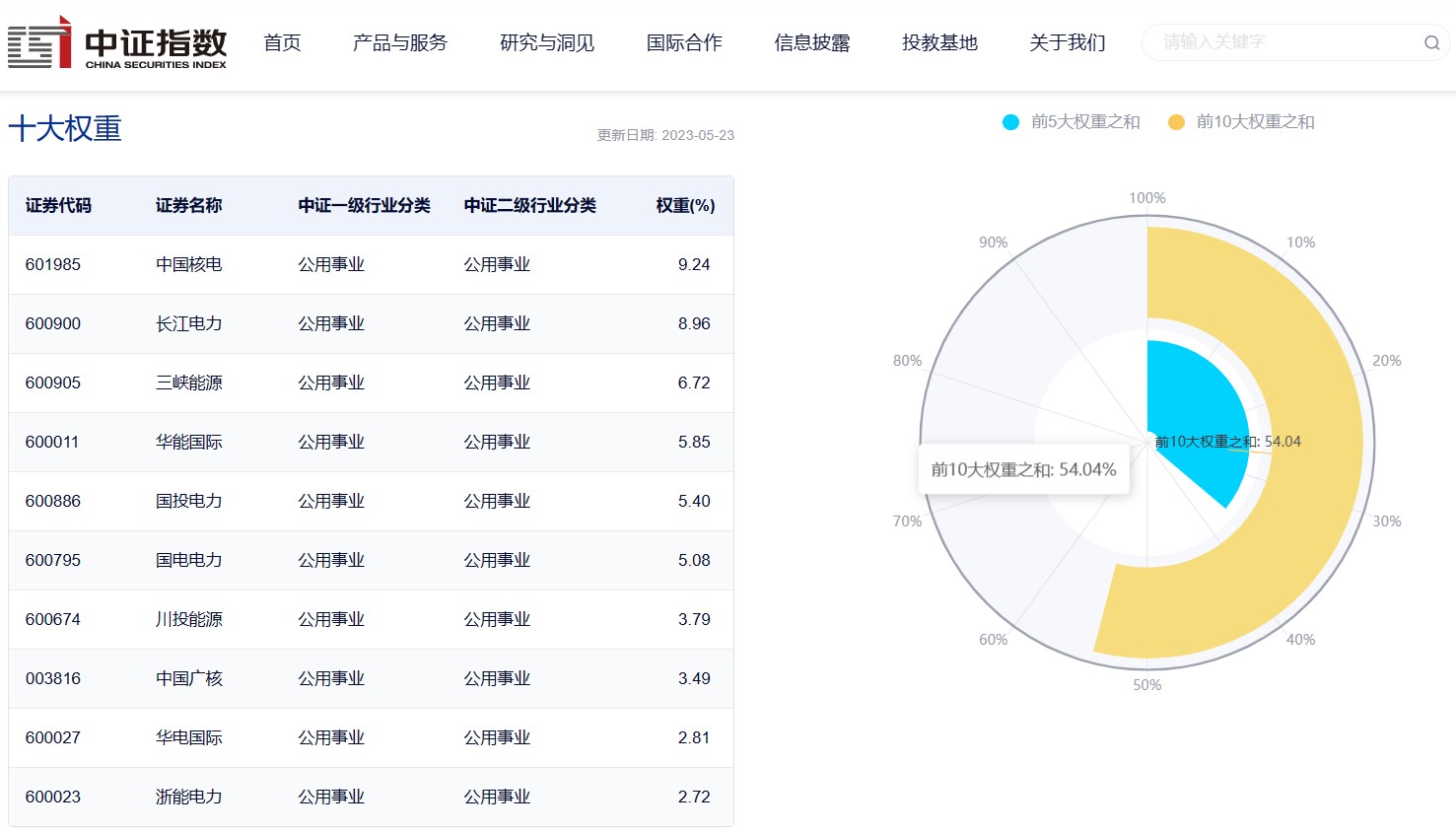Click weight value 6.72
1456x834 pixels.
click(694, 382)
